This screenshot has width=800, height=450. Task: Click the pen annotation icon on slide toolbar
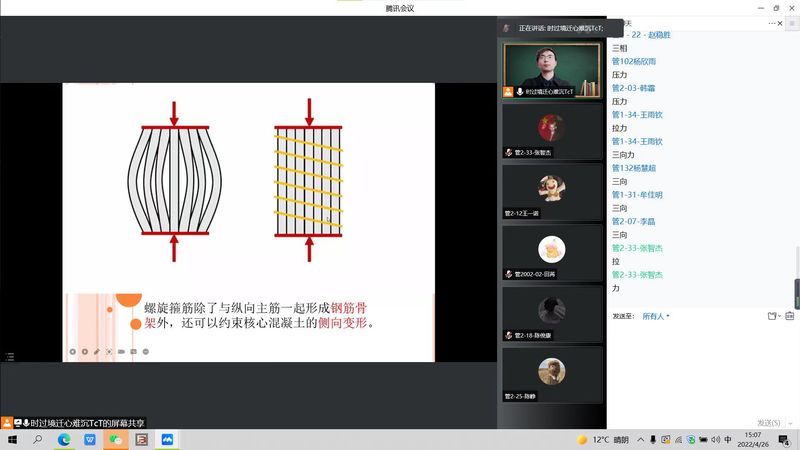click(x=97, y=352)
